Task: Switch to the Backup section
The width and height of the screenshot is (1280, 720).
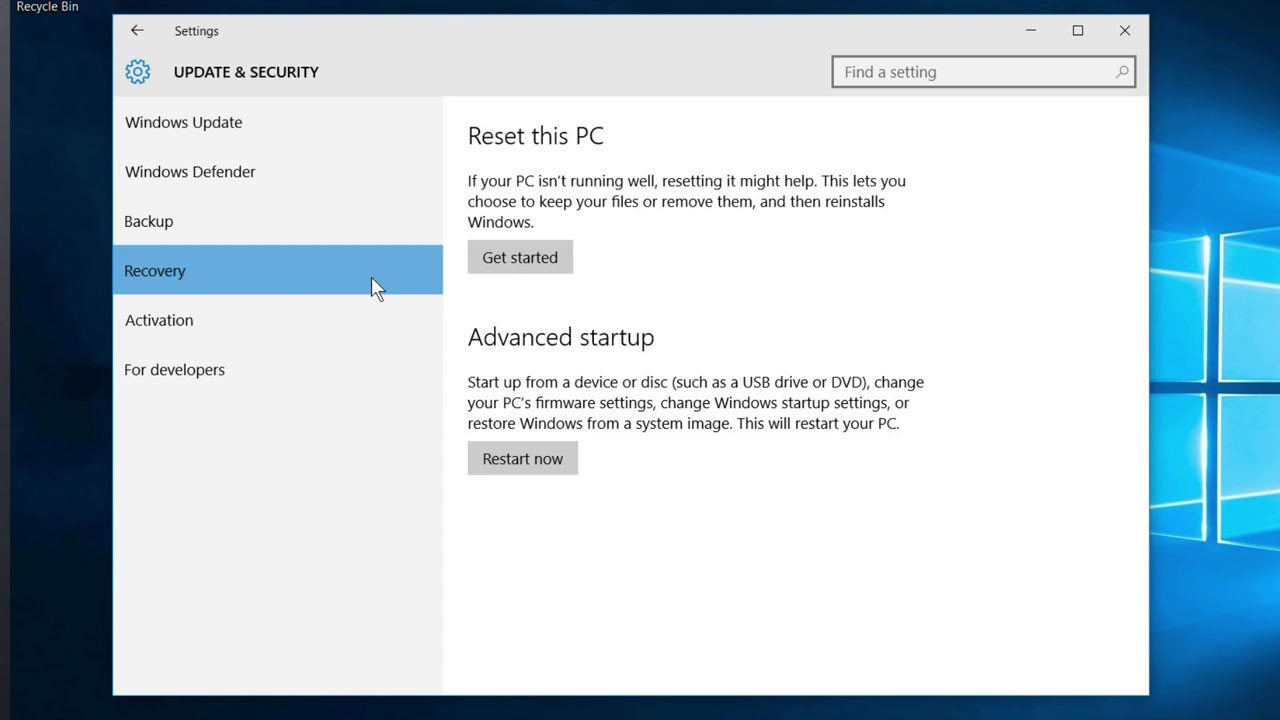Action: click(149, 221)
